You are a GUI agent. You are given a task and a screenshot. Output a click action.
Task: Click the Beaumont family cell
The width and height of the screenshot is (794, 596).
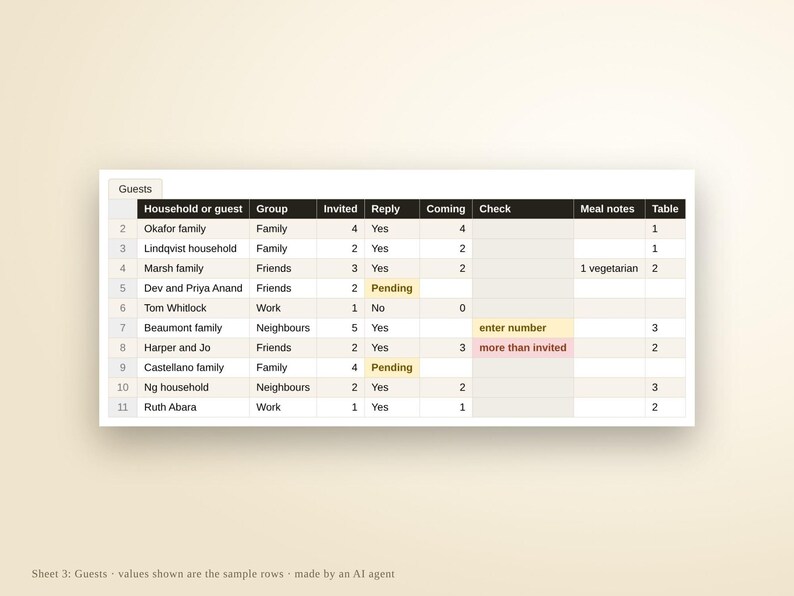point(193,328)
